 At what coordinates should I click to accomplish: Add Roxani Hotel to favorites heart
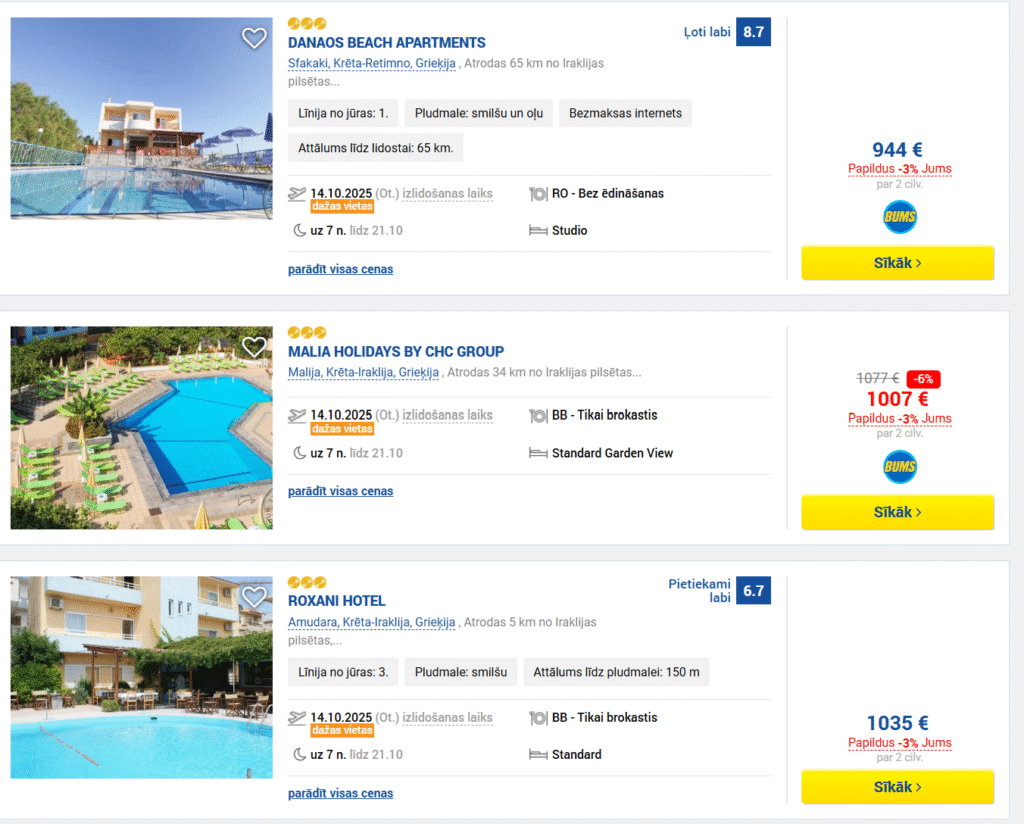pos(254,597)
